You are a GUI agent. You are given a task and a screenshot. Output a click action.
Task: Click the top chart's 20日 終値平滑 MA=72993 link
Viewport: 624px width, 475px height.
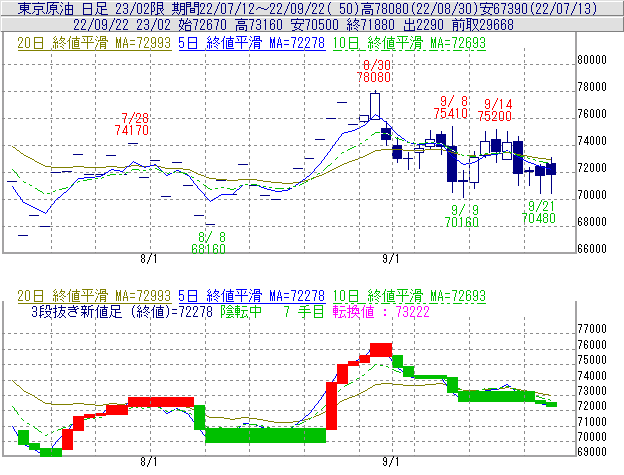[94, 43]
